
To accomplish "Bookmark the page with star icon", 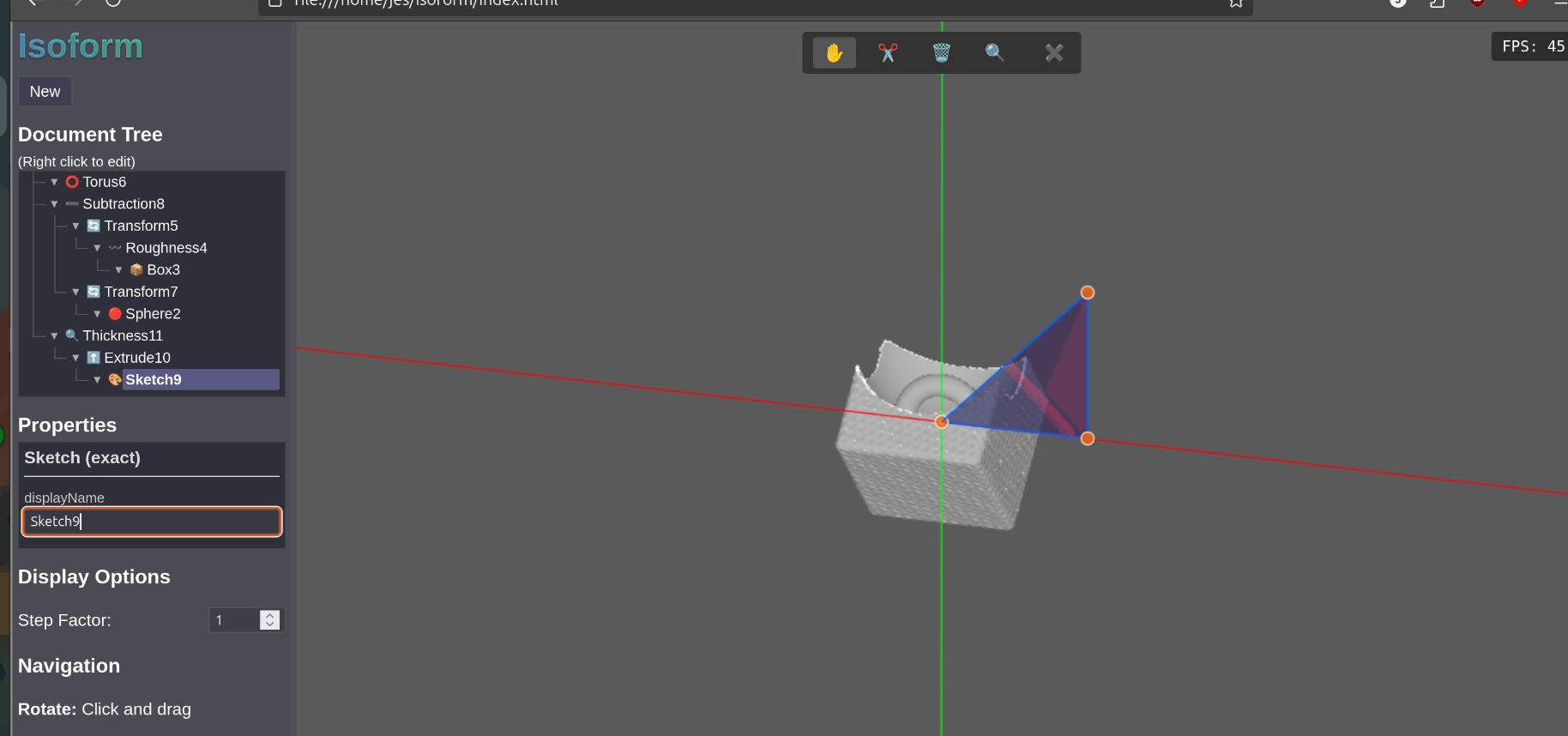I will [x=1235, y=3].
